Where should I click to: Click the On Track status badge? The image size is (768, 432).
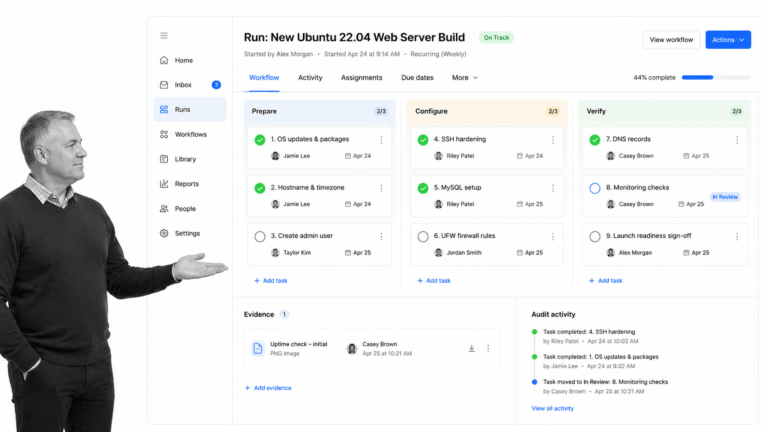[496, 37]
